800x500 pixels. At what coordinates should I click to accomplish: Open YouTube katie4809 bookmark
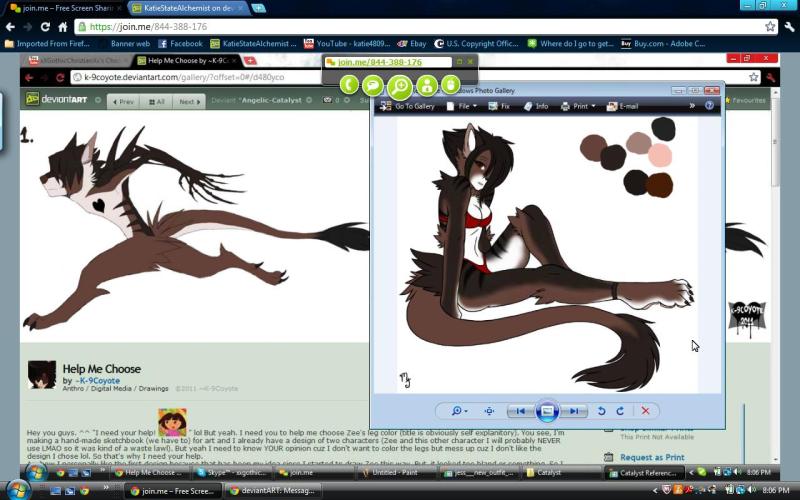(347, 44)
